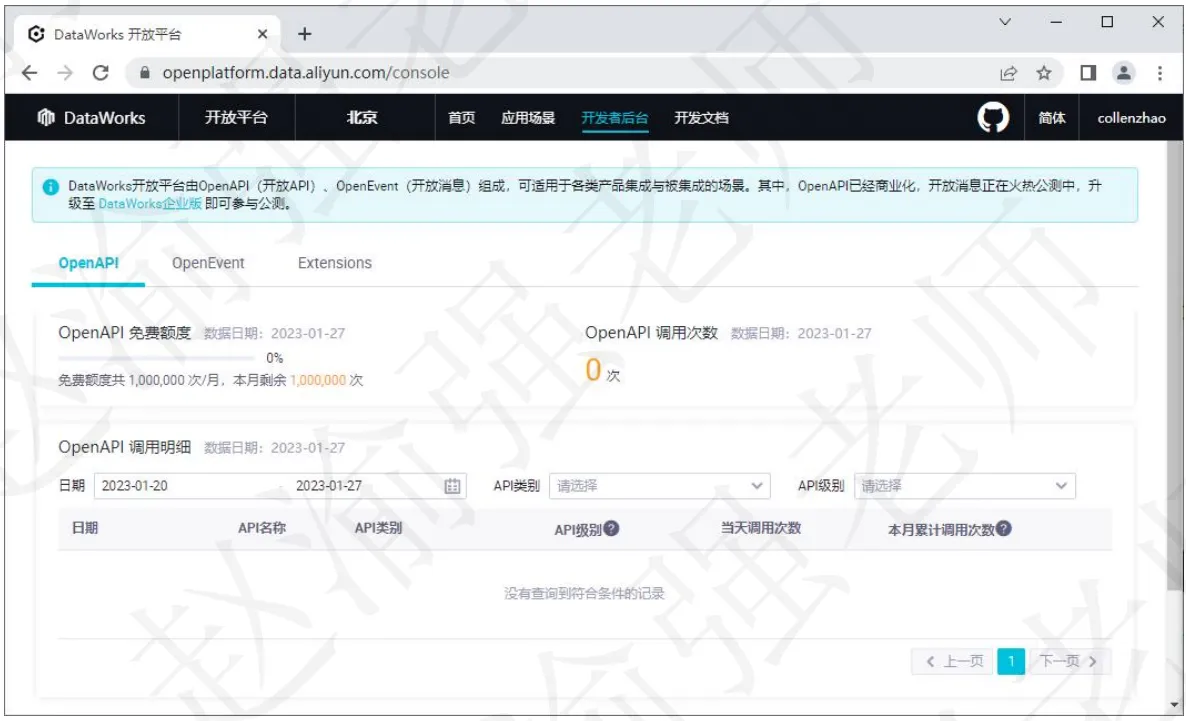
Task: Switch to the OpenEvent tab
Action: pyautogui.click(x=208, y=263)
